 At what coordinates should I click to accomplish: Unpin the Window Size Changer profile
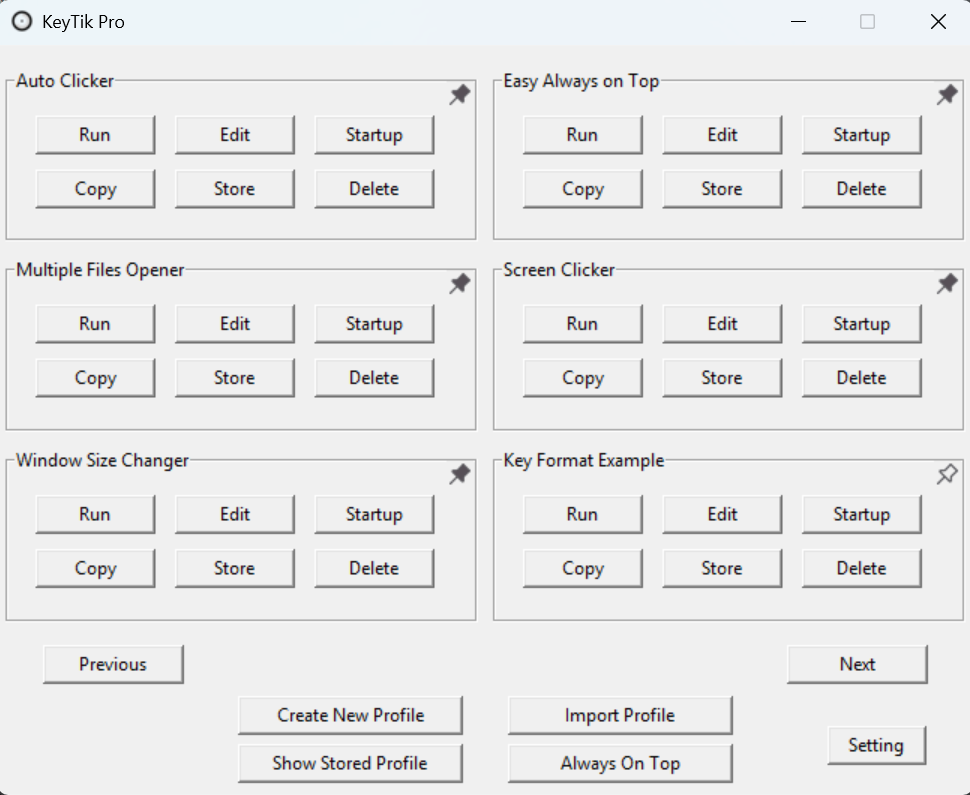[x=460, y=474]
